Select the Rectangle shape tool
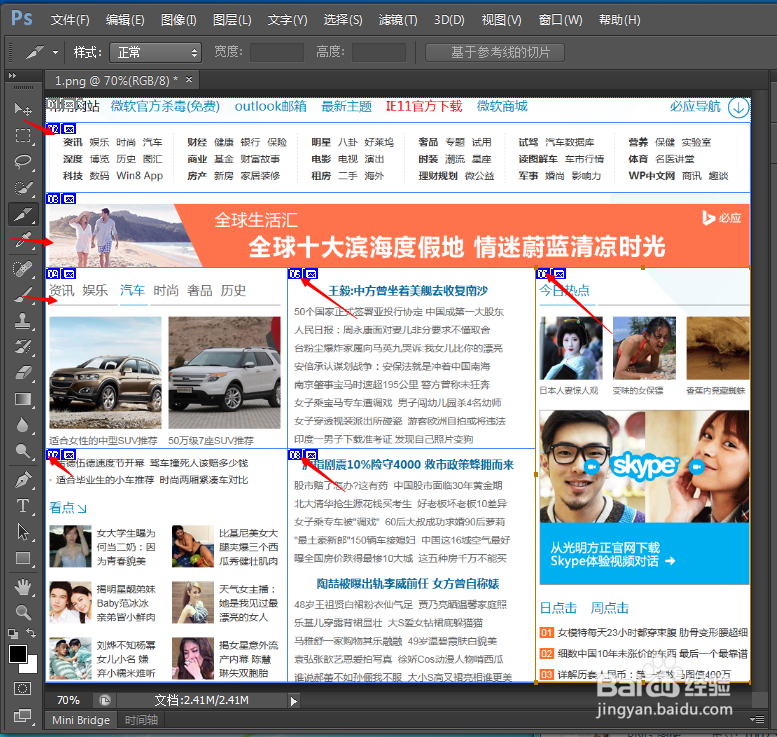 tap(23, 558)
